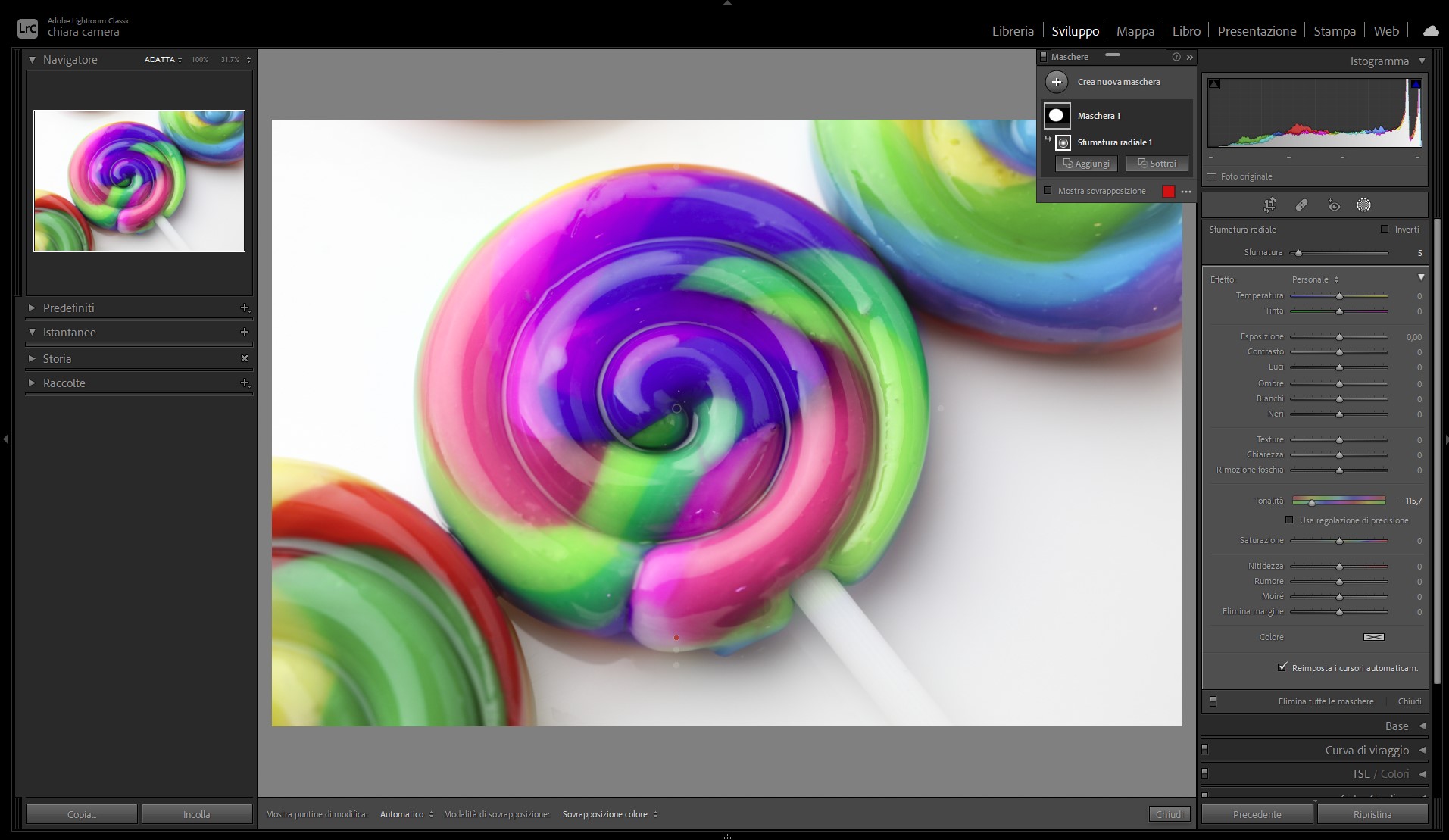Expand the Base panel
The width and height of the screenshot is (1449, 840).
pyautogui.click(x=1422, y=726)
